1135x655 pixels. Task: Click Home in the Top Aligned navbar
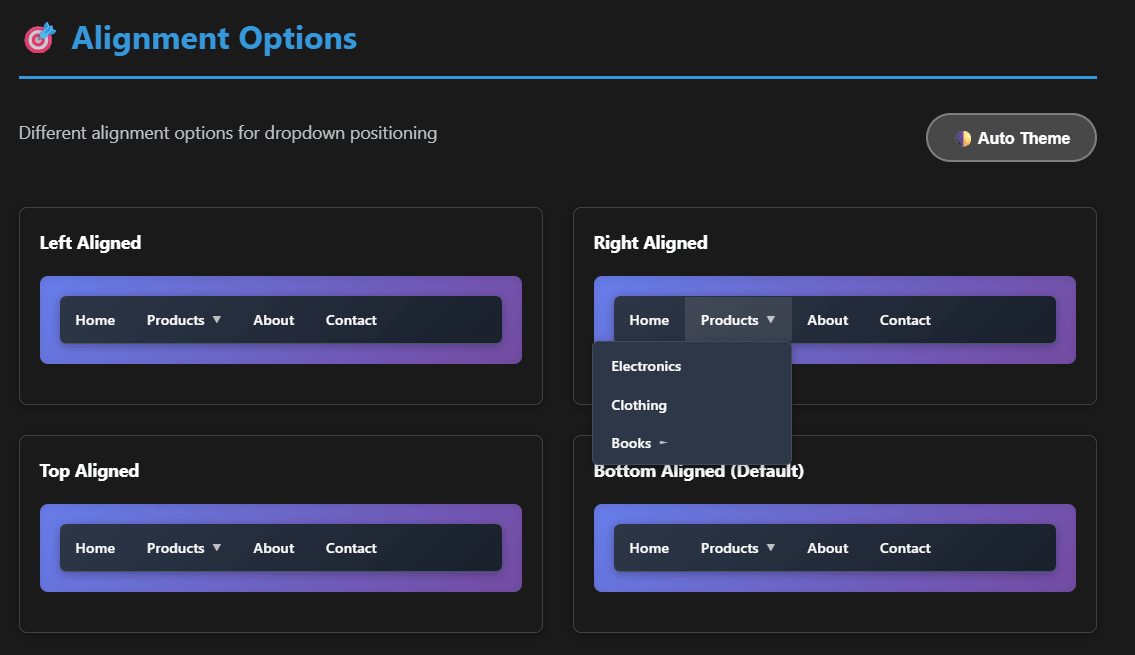(x=95, y=548)
